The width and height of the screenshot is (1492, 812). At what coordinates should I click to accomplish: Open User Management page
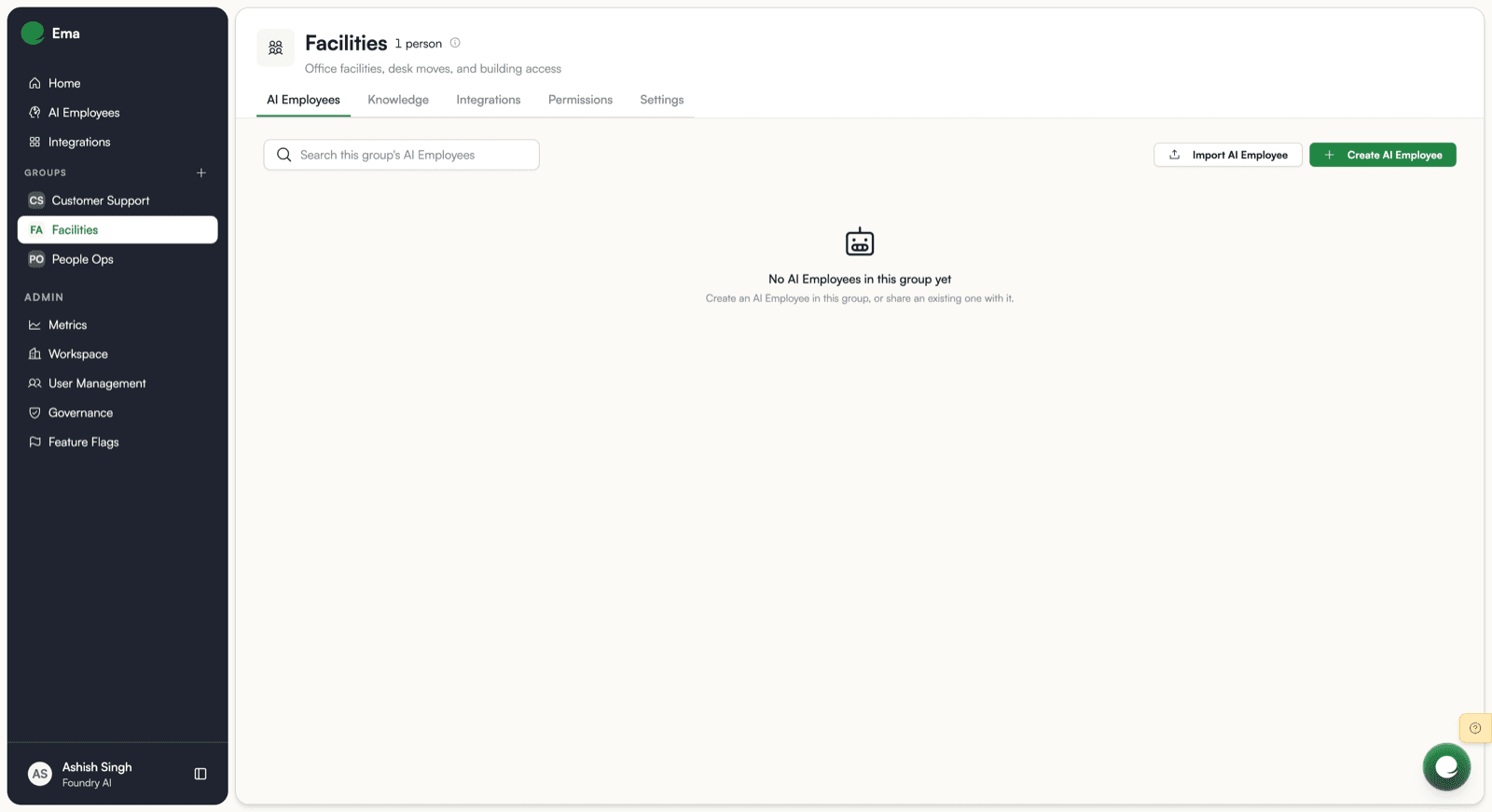point(117,383)
